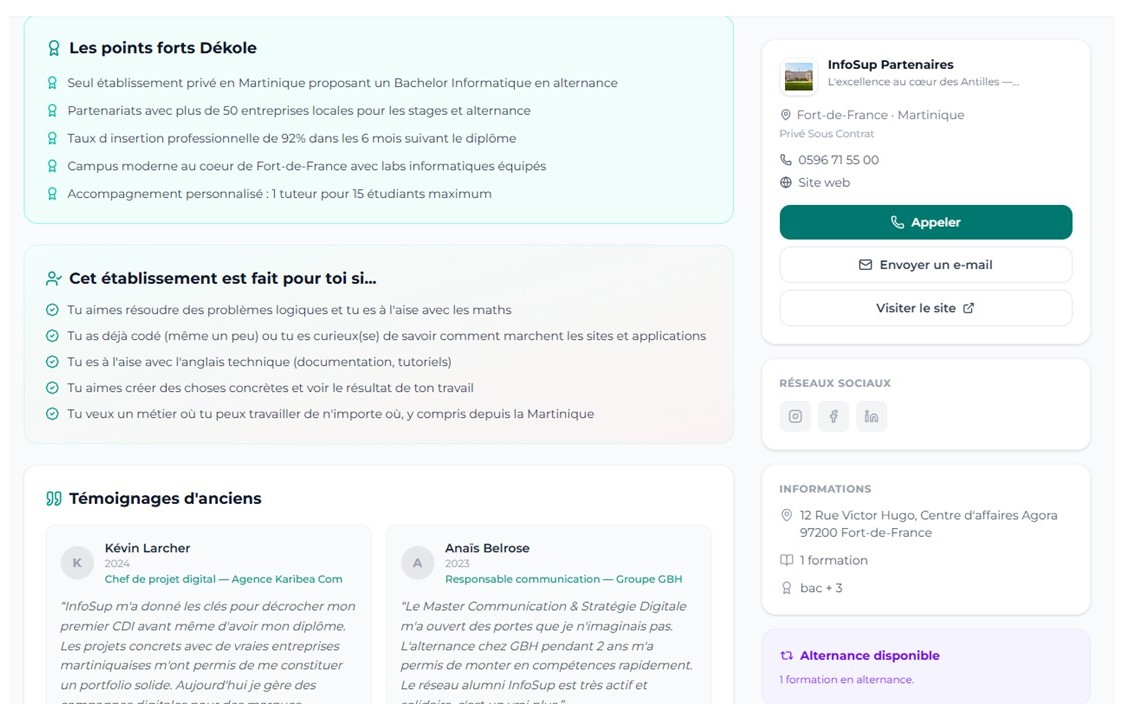Click the InfoSup Partenaires logo thumbnail
The height and width of the screenshot is (720, 1126).
[798, 76]
